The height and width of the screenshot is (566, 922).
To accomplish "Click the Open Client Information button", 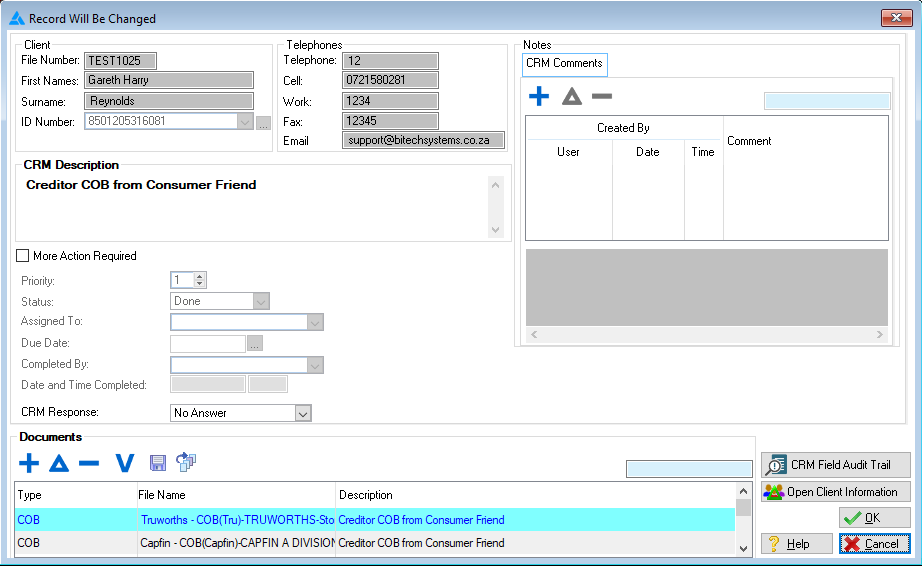I will [835, 492].
